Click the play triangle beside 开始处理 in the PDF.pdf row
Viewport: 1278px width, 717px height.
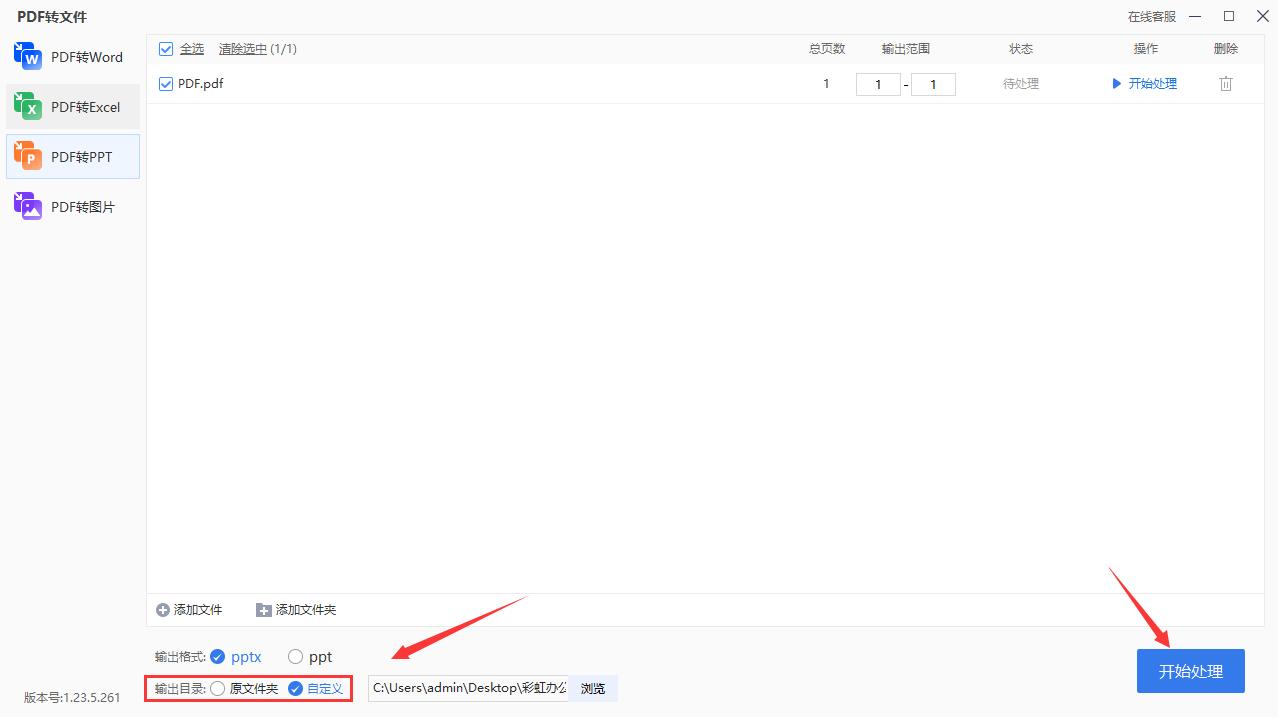1117,84
